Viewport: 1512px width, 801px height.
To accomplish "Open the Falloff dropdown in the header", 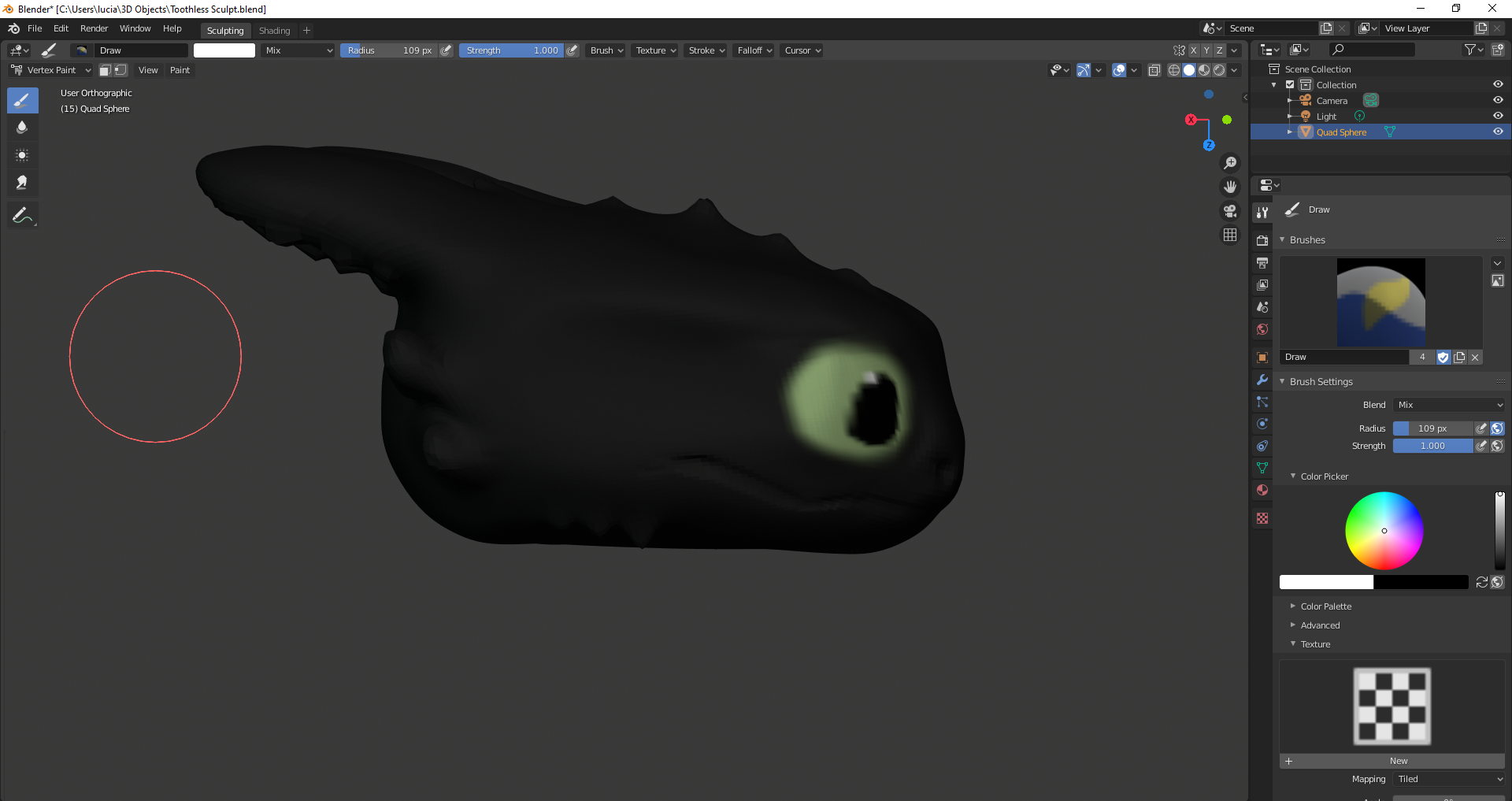I will pyautogui.click(x=754, y=50).
